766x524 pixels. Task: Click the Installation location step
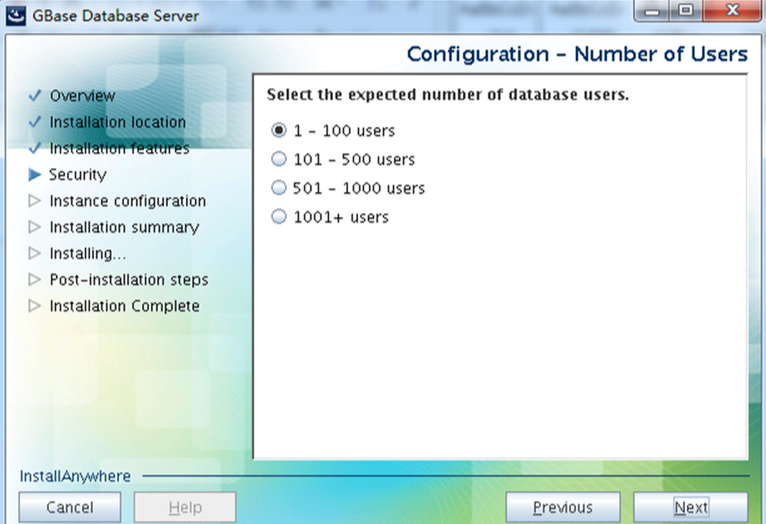coord(118,122)
